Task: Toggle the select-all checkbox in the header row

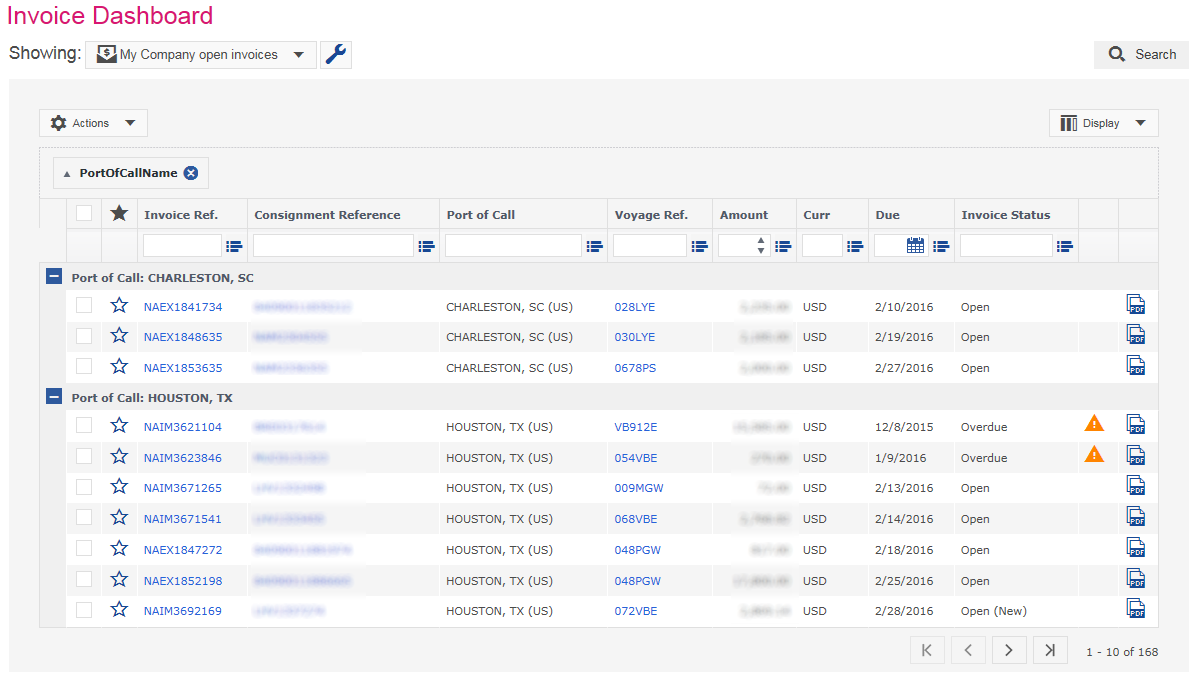Action: pos(84,213)
